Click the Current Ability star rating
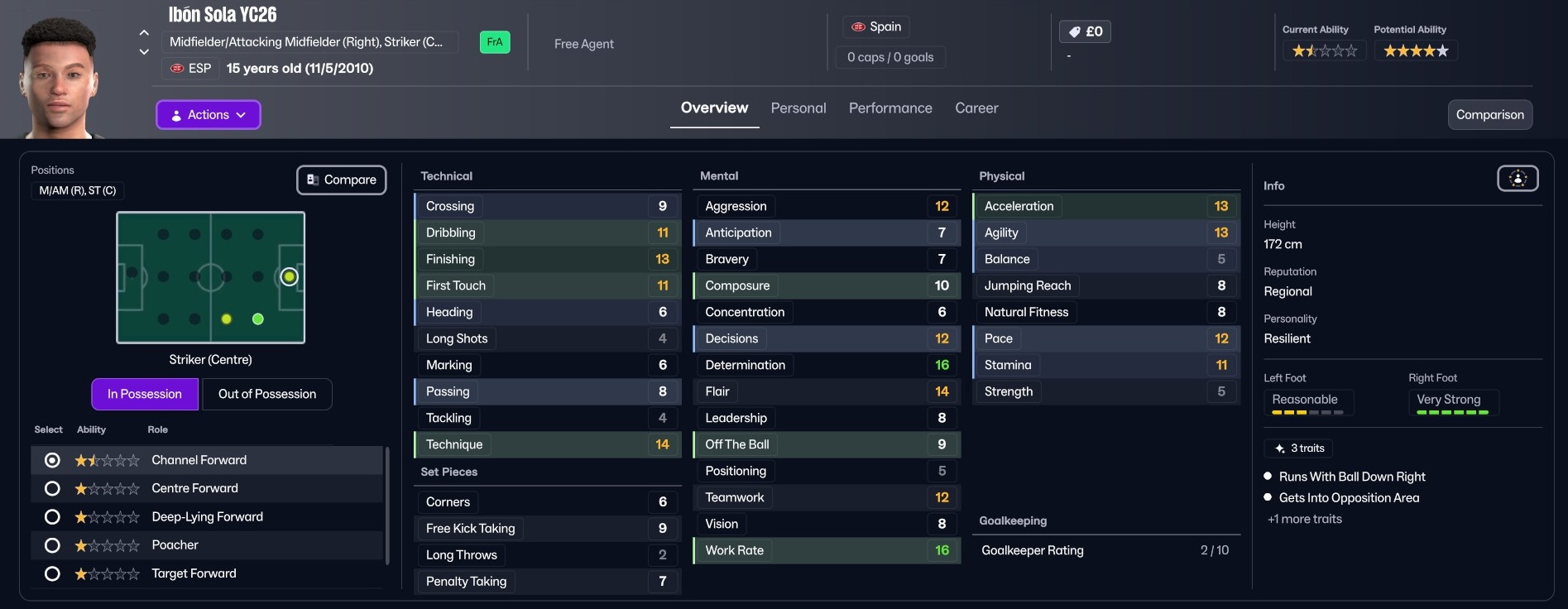The image size is (1568, 609). pyautogui.click(x=1324, y=51)
